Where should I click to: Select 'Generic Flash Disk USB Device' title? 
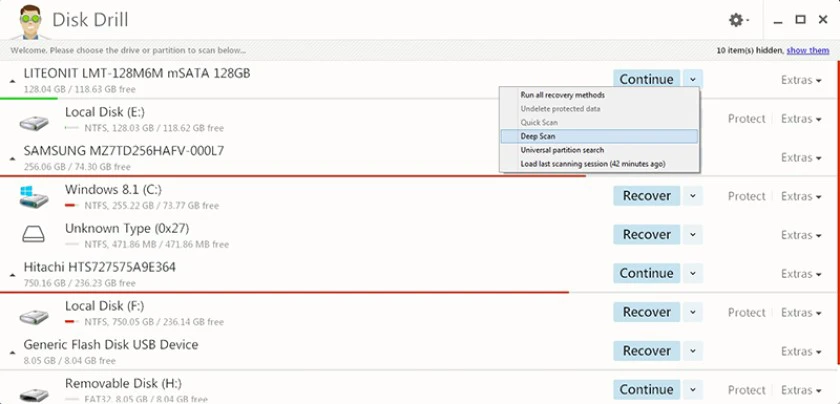coord(111,345)
